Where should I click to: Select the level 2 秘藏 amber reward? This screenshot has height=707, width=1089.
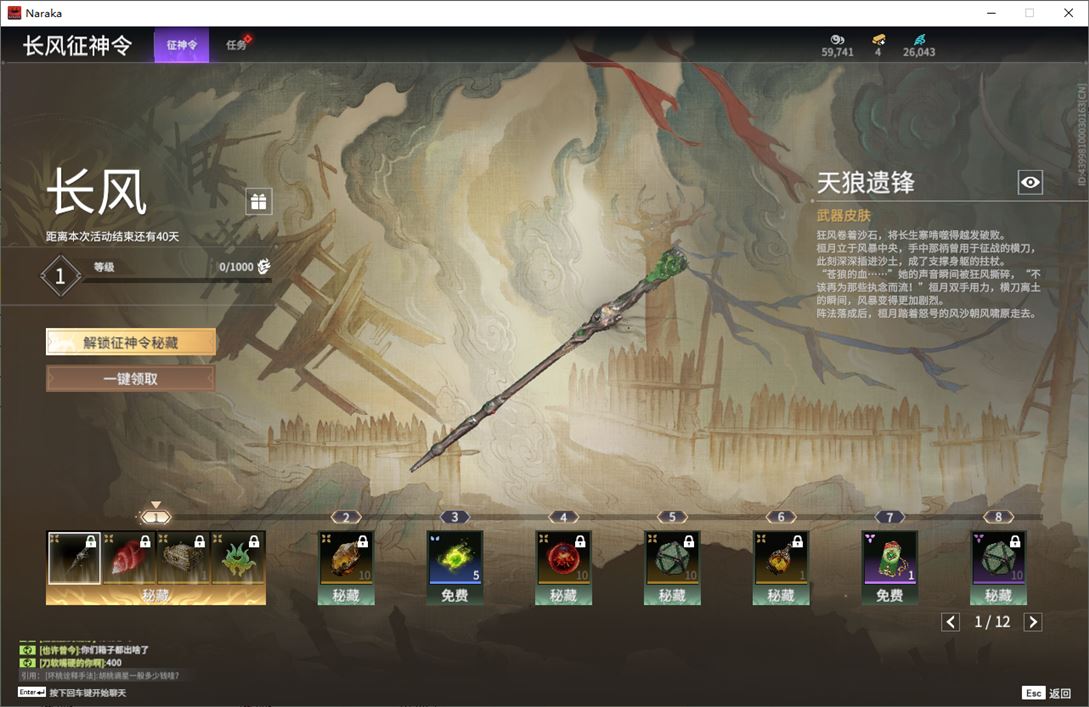click(x=346, y=567)
